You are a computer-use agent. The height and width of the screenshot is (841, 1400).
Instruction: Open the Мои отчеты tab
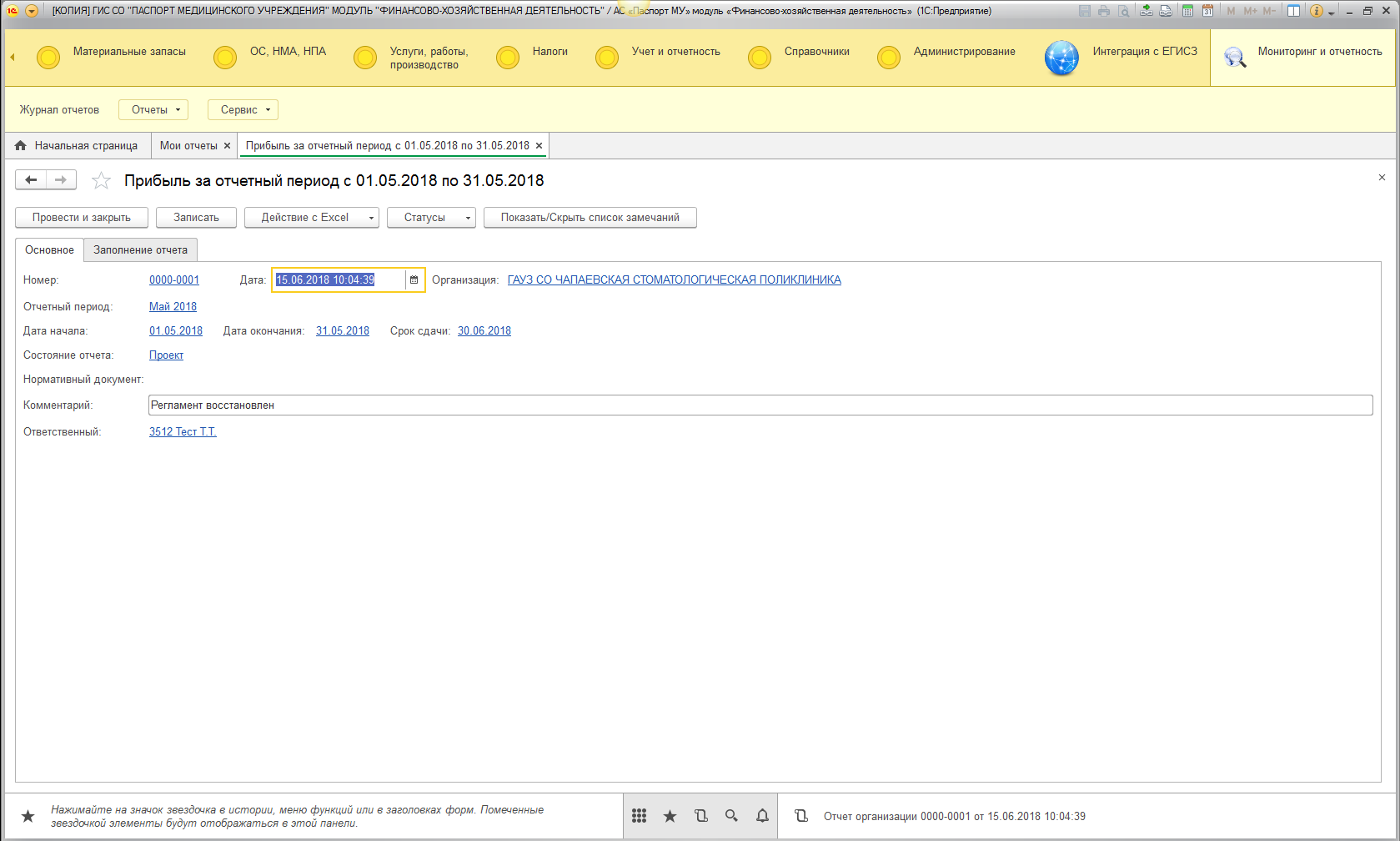click(188, 146)
